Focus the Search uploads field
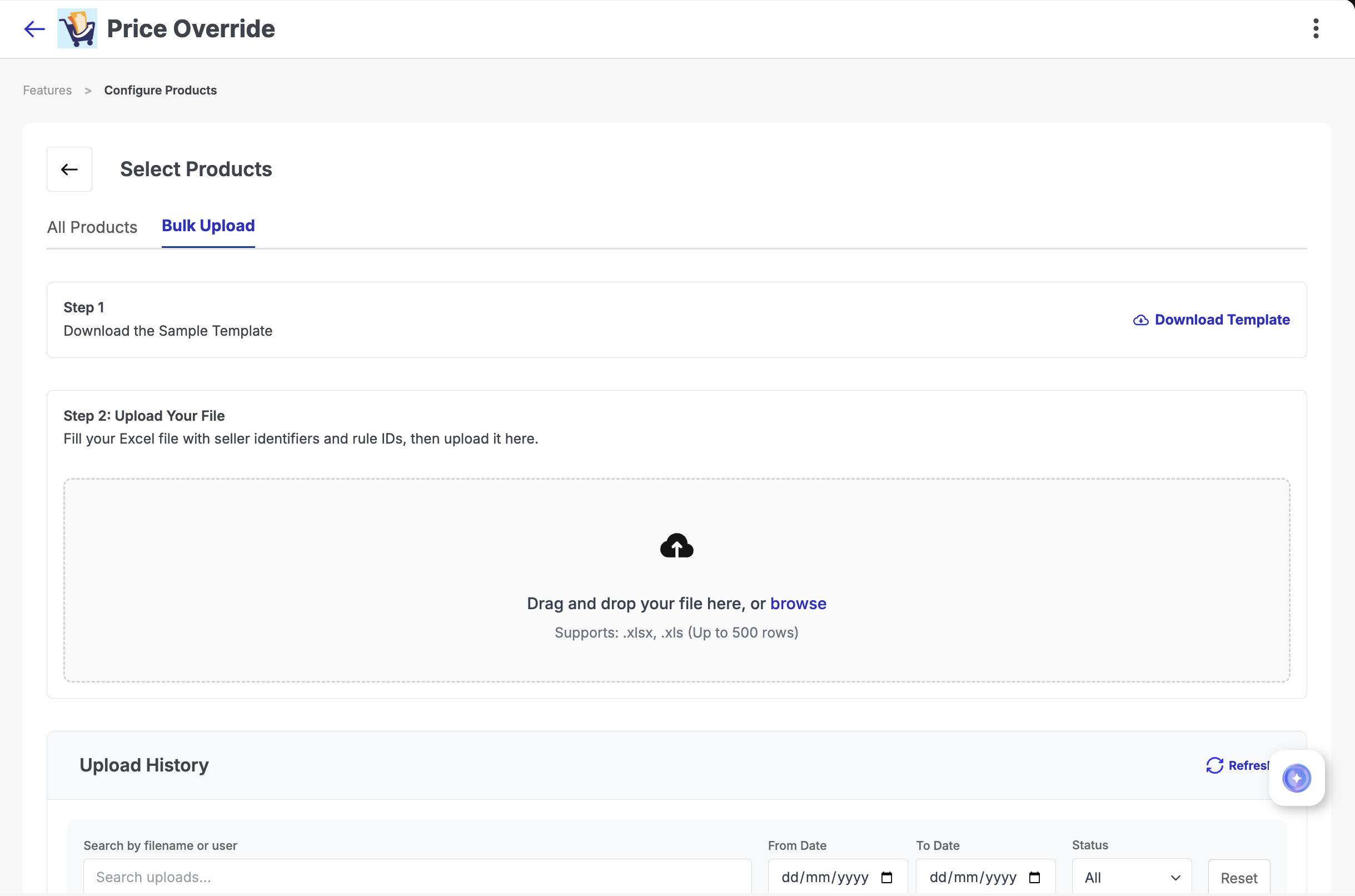This screenshot has width=1355, height=896. click(x=417, y=877)
